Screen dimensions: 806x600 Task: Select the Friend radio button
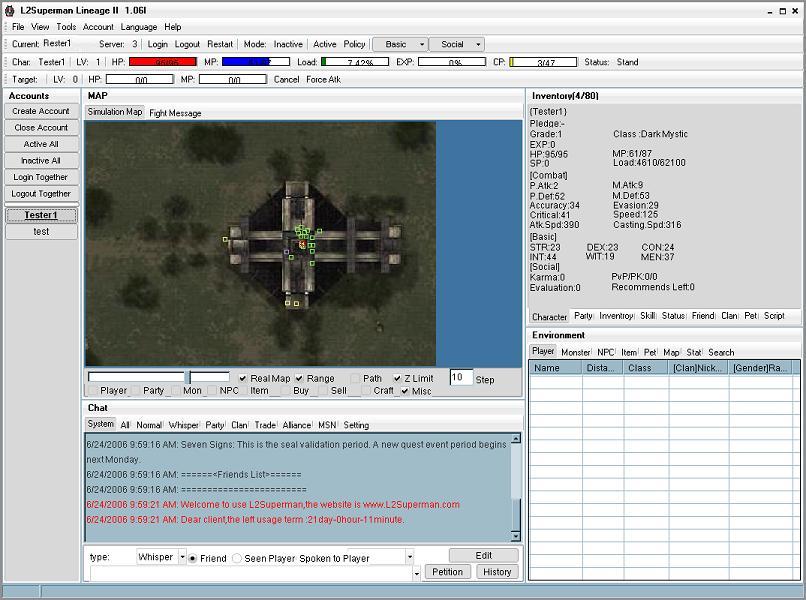tap(193, 558)
